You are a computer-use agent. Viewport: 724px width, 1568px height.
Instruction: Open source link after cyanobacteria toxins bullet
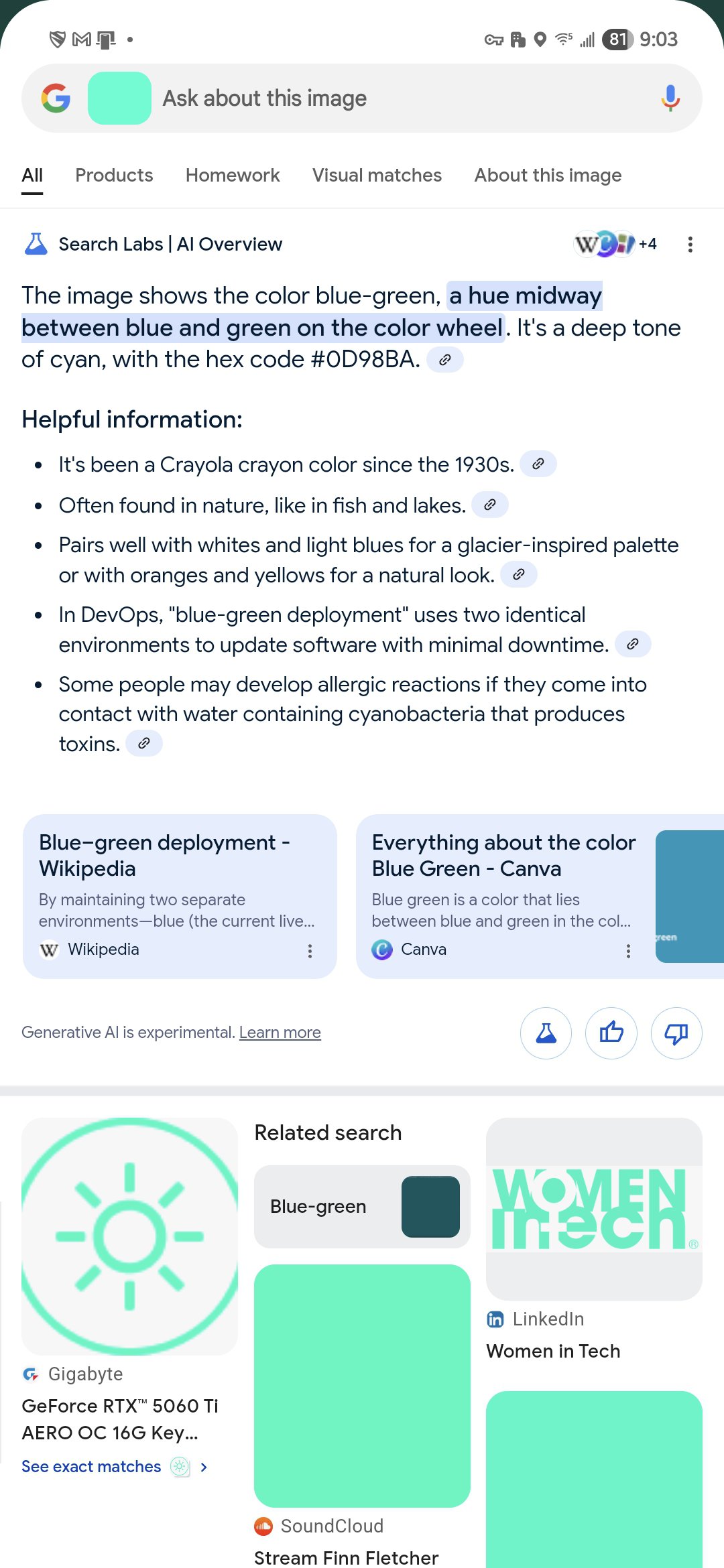tap(144, 743)
